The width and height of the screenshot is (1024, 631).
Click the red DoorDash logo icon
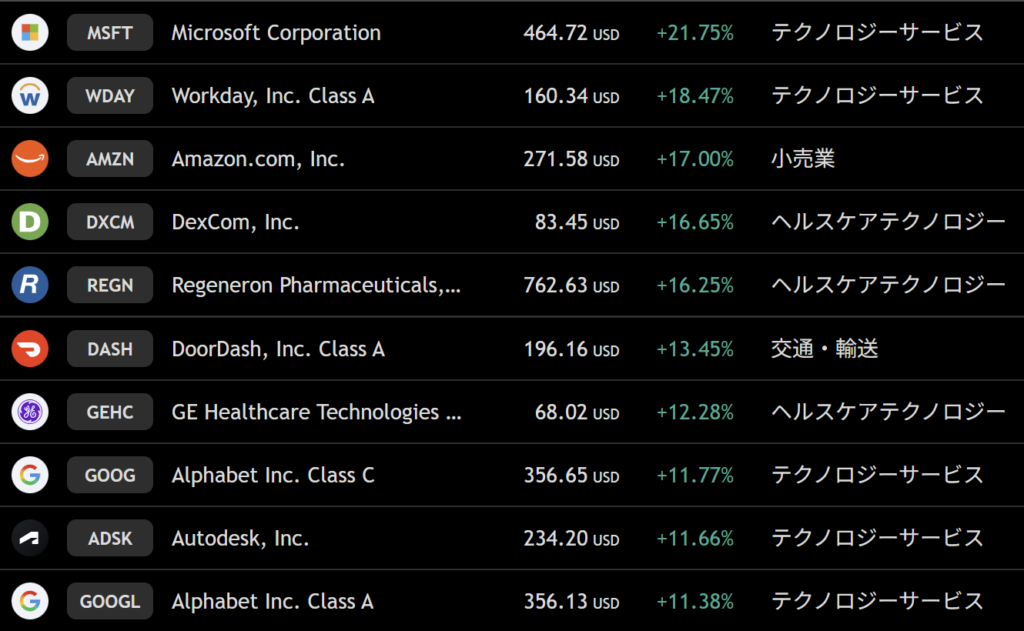tap(30, 349)
